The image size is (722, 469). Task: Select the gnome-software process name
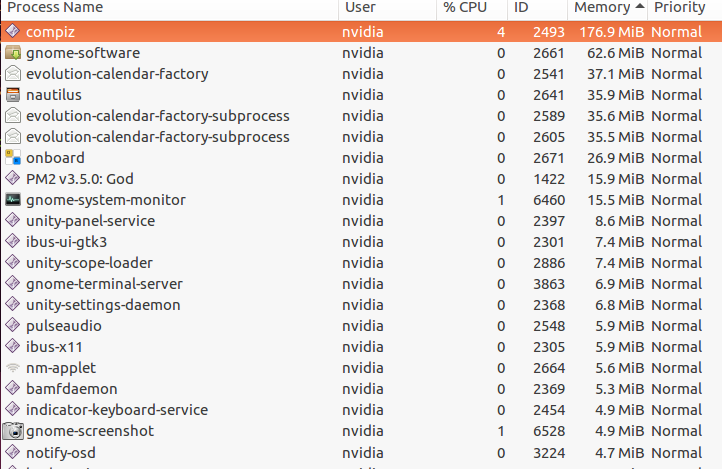point(83,53)
